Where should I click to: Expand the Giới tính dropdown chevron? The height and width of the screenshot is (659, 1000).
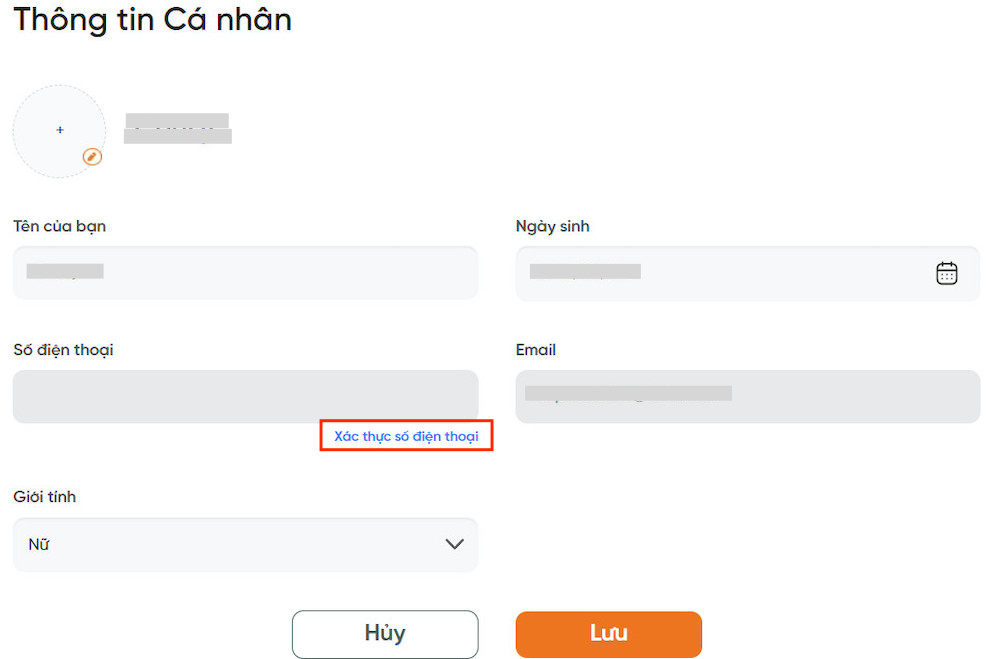point(454,544)
